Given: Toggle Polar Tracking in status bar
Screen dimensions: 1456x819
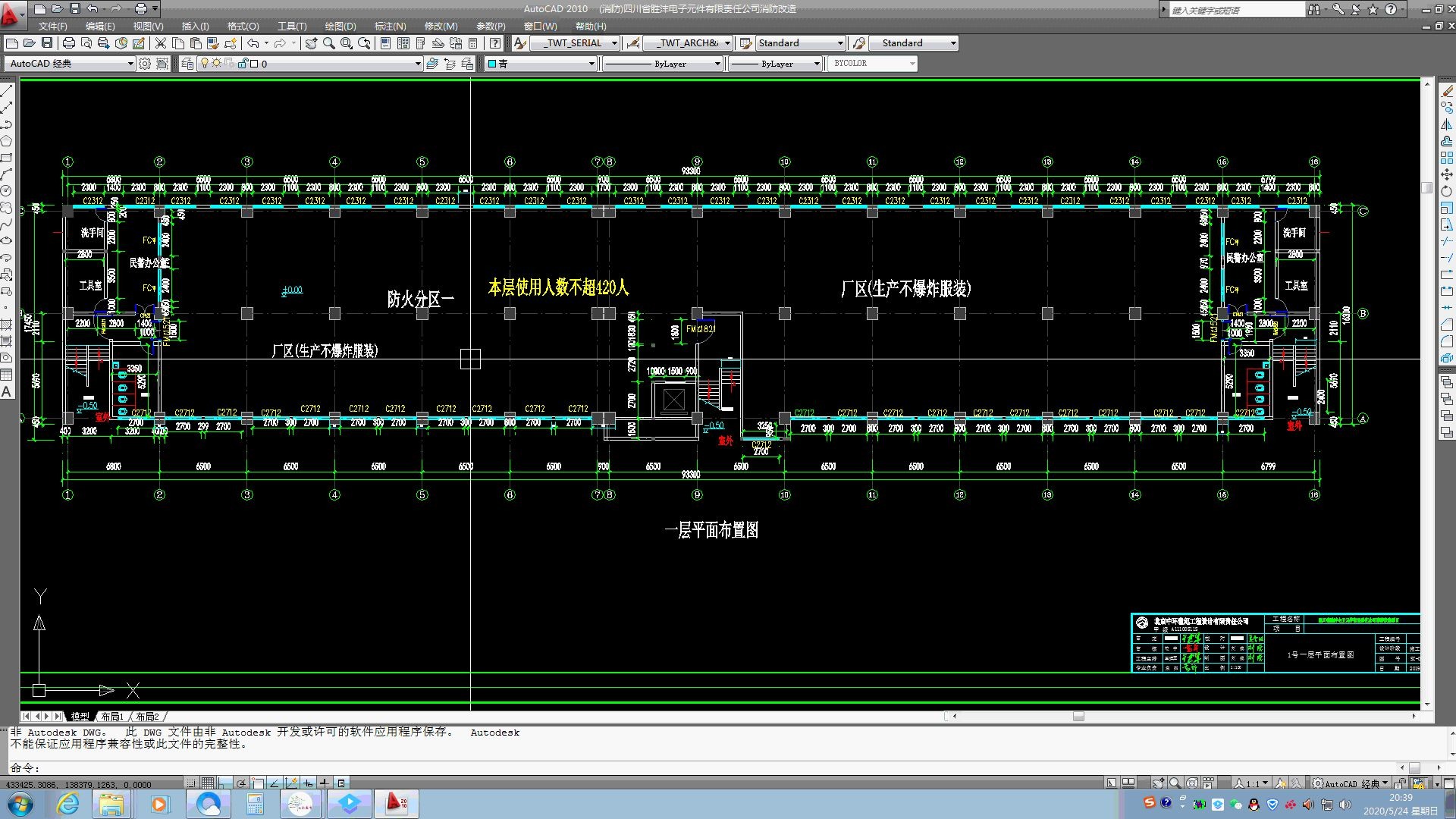Looking at the screenshot, I should click(241, 783).
